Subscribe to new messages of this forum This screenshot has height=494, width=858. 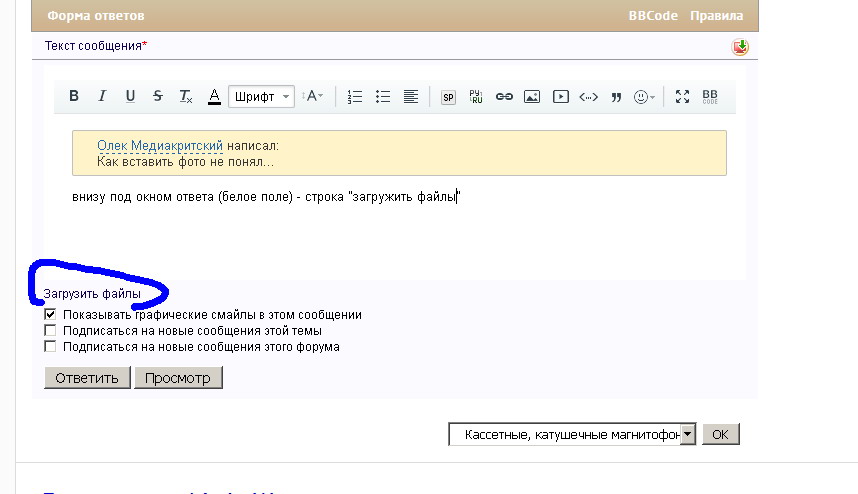coord(50,347)
